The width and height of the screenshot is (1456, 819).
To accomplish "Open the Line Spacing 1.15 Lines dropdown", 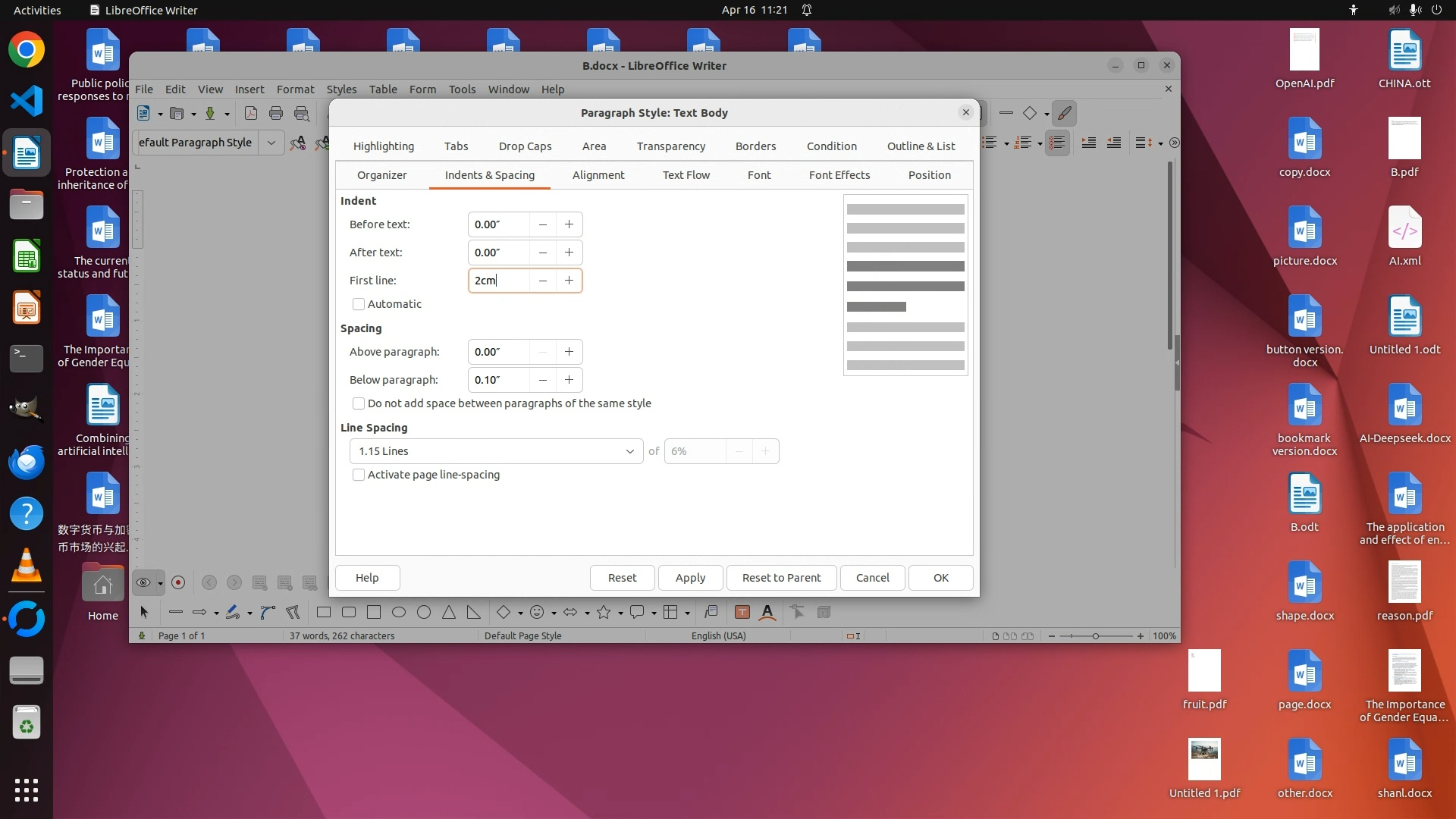I will click(496, 451).
